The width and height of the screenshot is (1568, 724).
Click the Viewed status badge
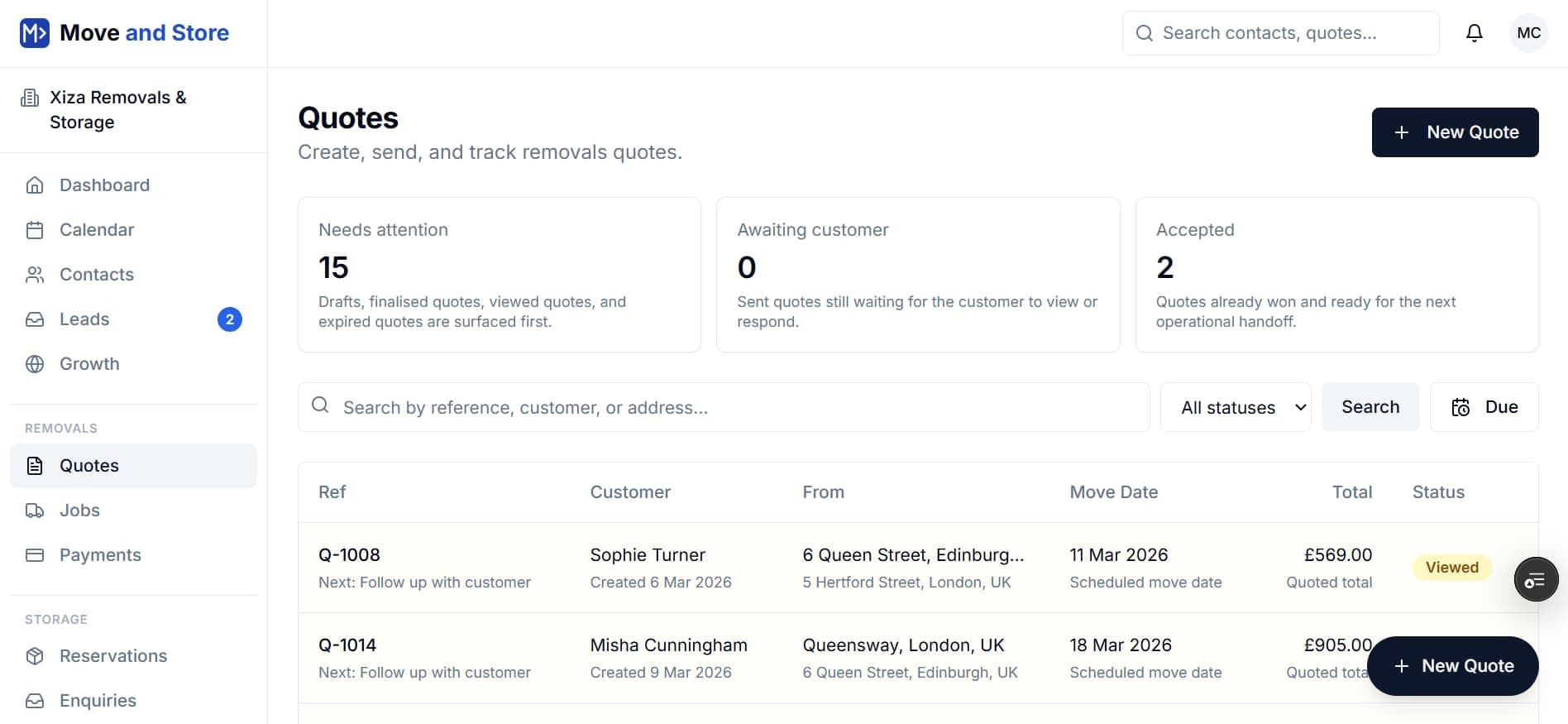pos(1452,568)
